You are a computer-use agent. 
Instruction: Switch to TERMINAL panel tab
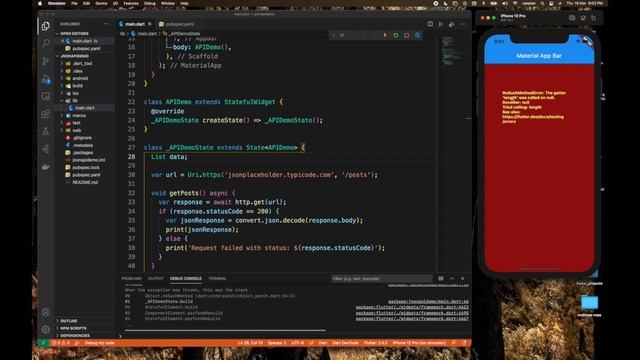pyautogui.click(x=217, y=278)
